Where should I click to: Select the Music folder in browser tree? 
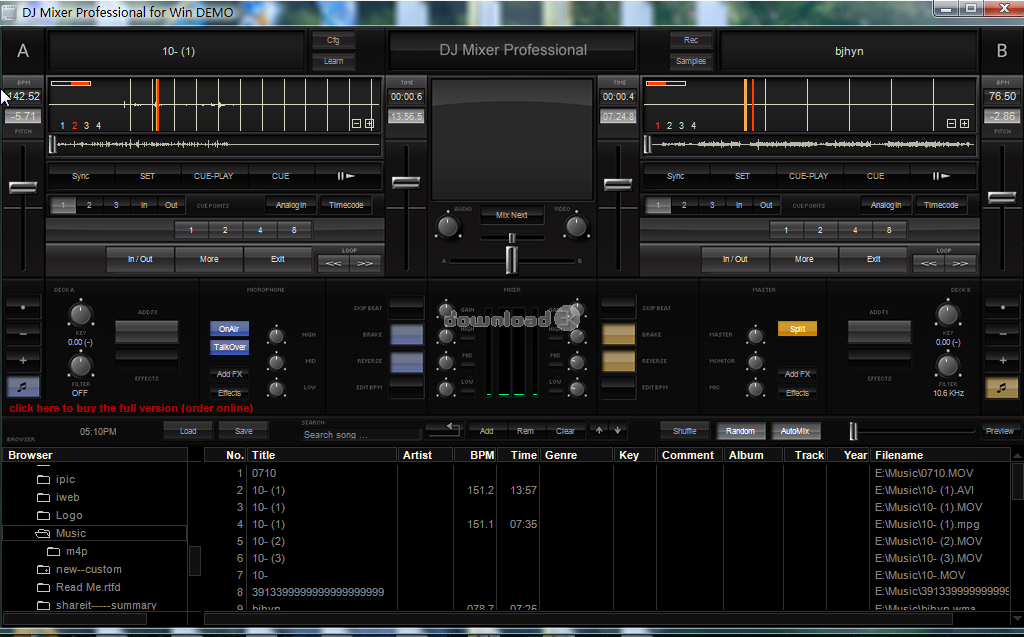click(x=95, y=533)
